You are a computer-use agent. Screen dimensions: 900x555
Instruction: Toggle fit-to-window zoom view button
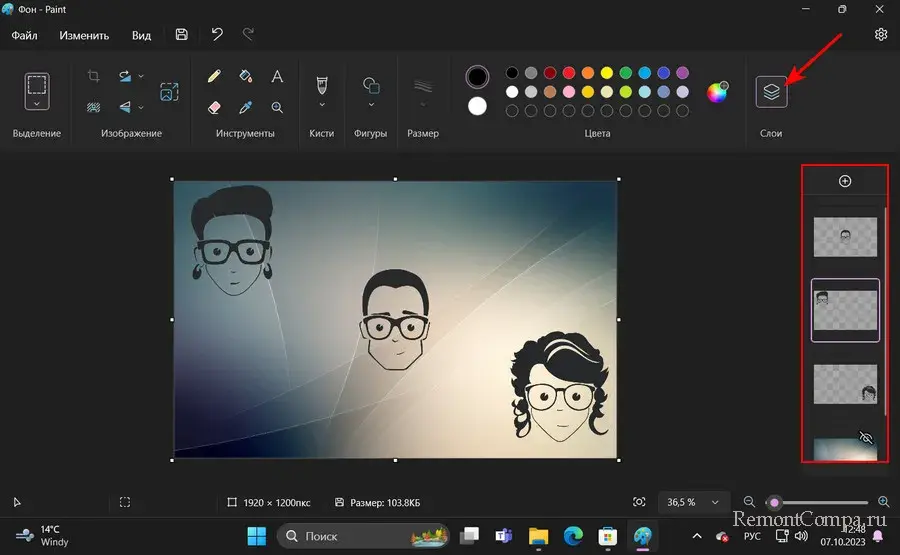click(640, 502)
